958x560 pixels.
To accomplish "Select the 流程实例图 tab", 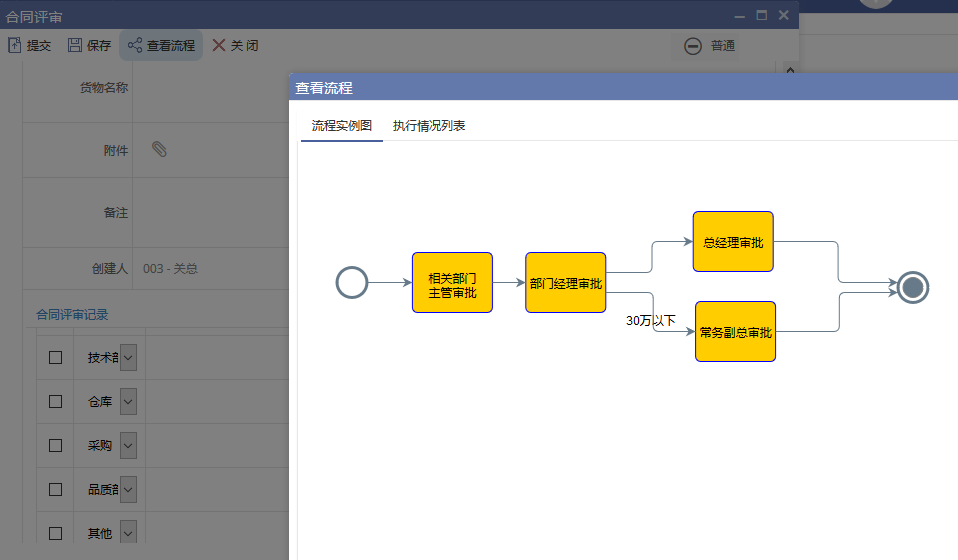I will coord(341,126).
